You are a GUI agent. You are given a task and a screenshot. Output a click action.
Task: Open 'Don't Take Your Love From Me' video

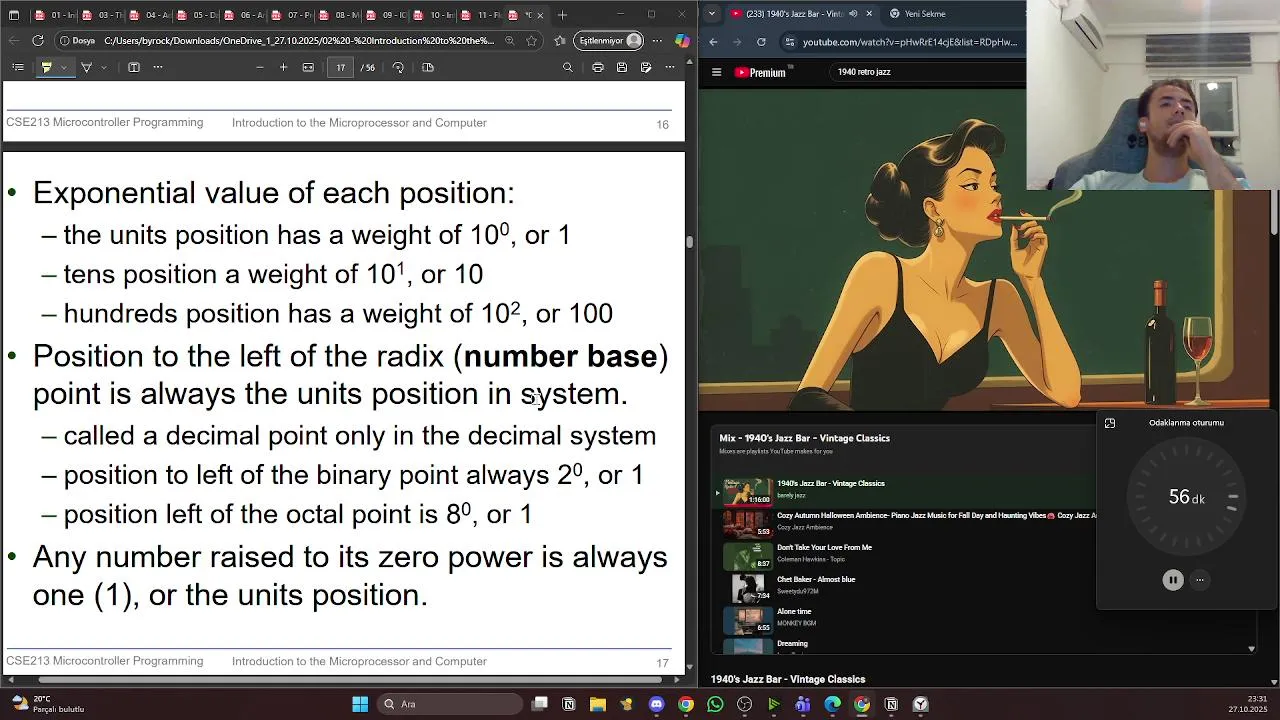click(x=905, y=554)
